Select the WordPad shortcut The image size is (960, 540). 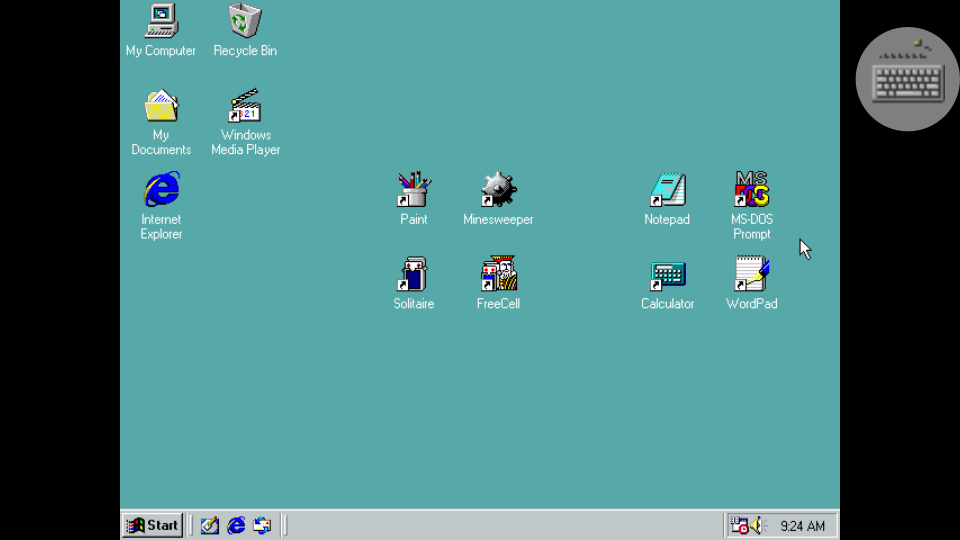pyautogui.click(x=751, y=274)
